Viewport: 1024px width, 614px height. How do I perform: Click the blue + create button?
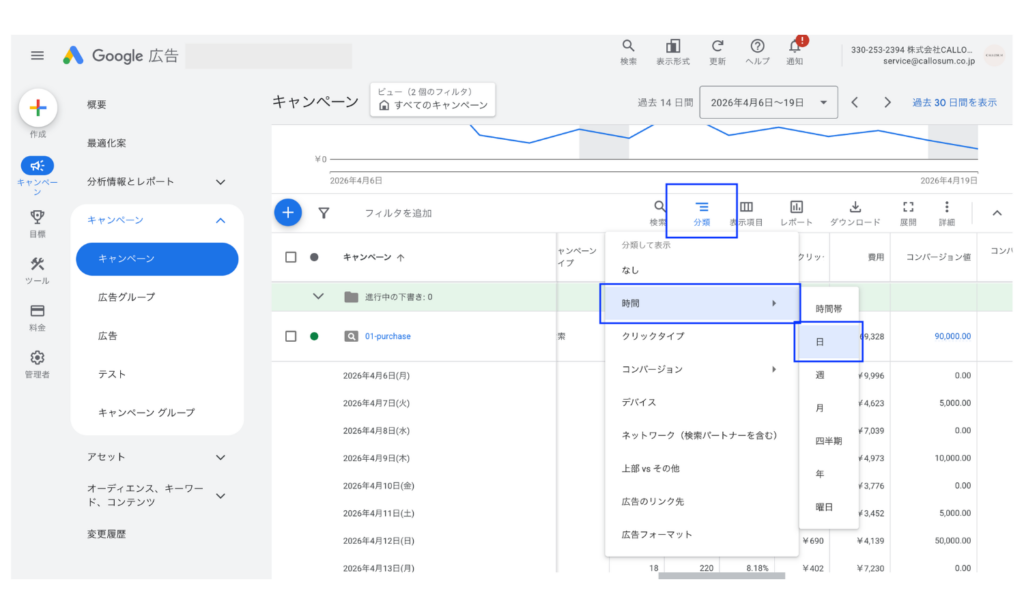289,212
